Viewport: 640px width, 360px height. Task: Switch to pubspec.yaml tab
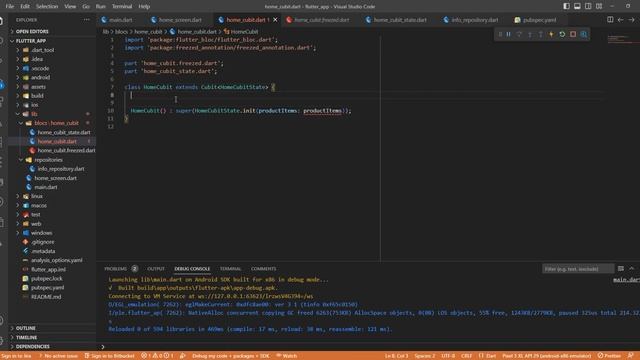539,20
